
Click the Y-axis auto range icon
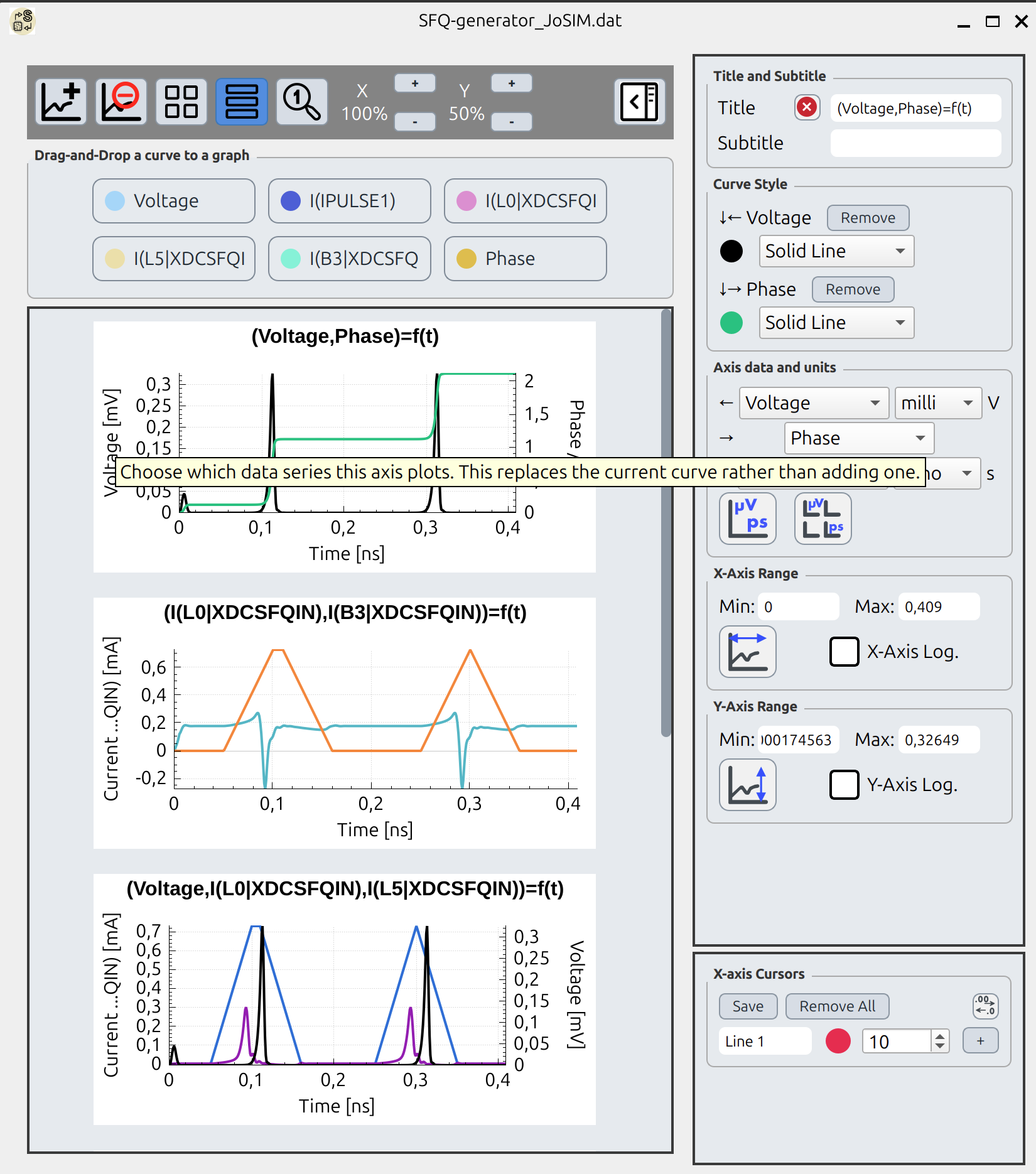pos(748,785)
